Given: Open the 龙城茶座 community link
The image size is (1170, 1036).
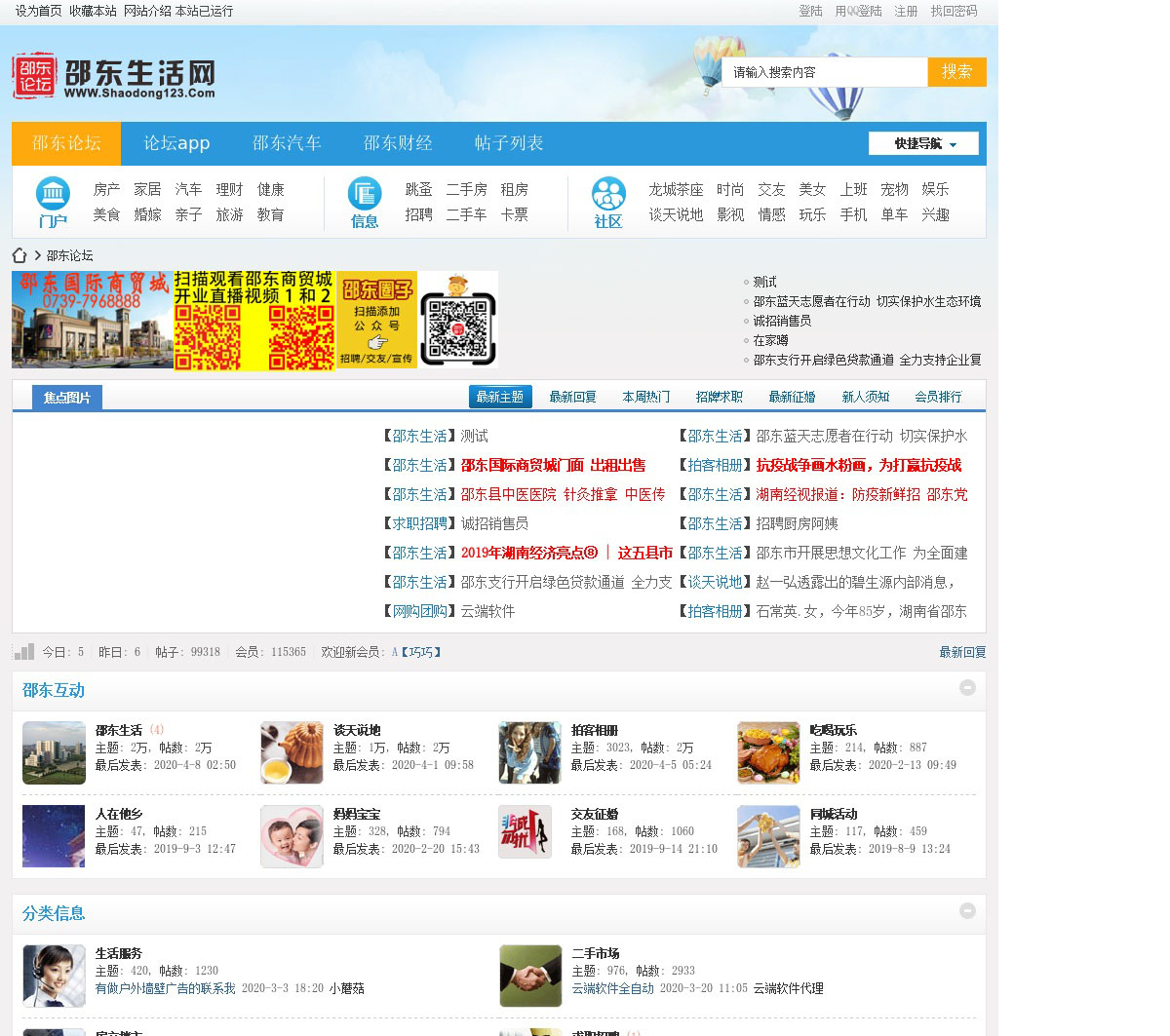Looking at the screenshot, I should point(676,189).
